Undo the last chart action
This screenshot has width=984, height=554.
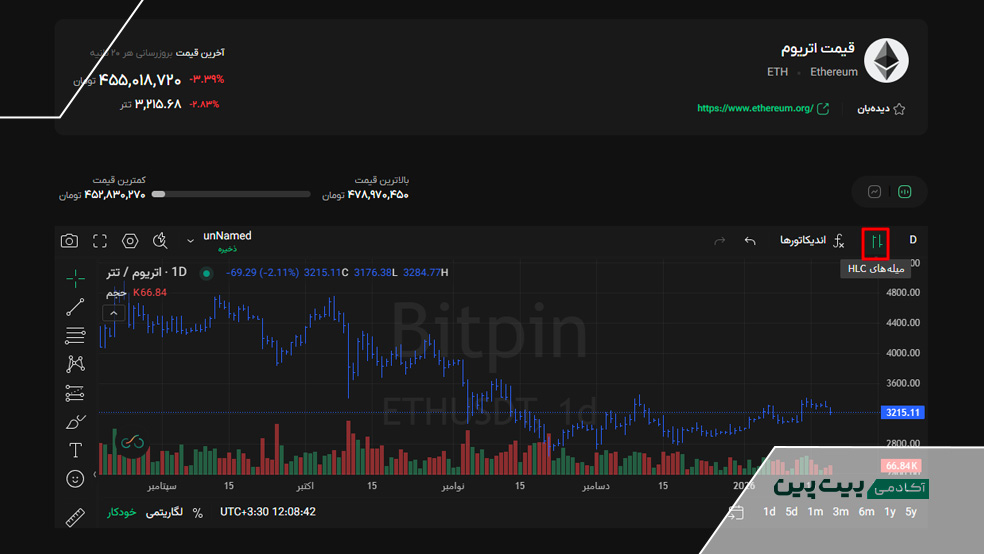[x=750, y=241]
